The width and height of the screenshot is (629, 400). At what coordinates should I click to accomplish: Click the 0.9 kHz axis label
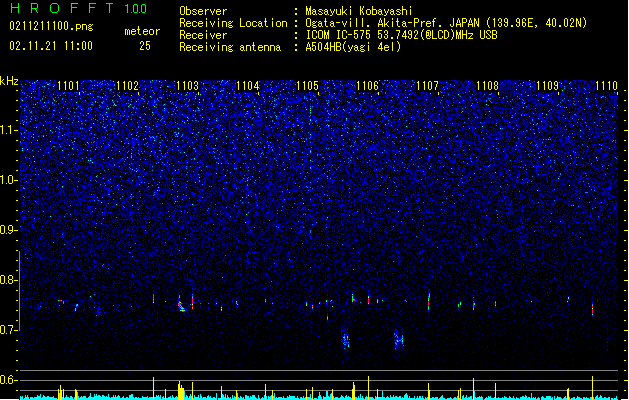9,230
